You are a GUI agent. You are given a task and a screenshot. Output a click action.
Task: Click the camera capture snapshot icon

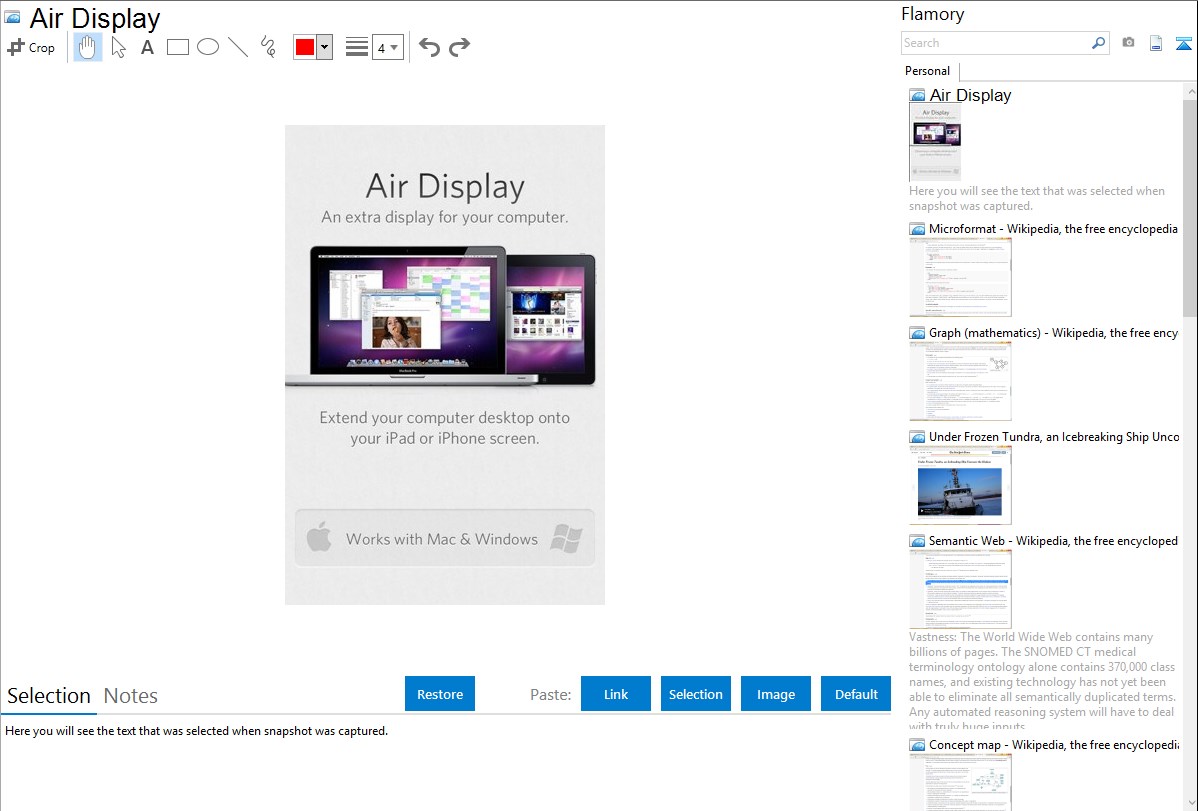tap(1128, 43)
